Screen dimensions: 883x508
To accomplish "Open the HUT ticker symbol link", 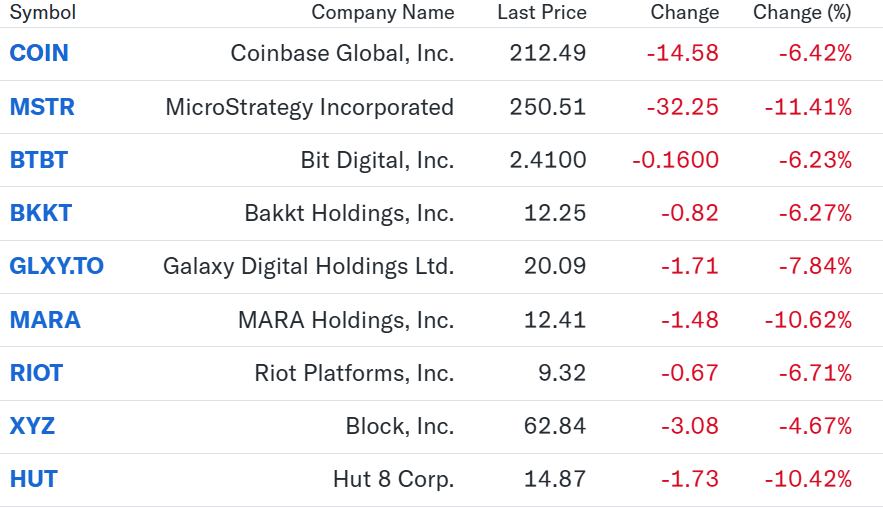I will [x=34, y=479].
